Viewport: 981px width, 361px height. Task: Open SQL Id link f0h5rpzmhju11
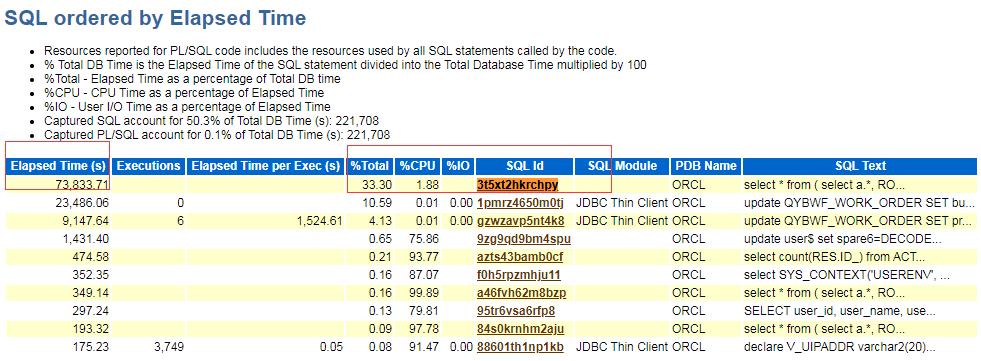[x=519, y=275]
